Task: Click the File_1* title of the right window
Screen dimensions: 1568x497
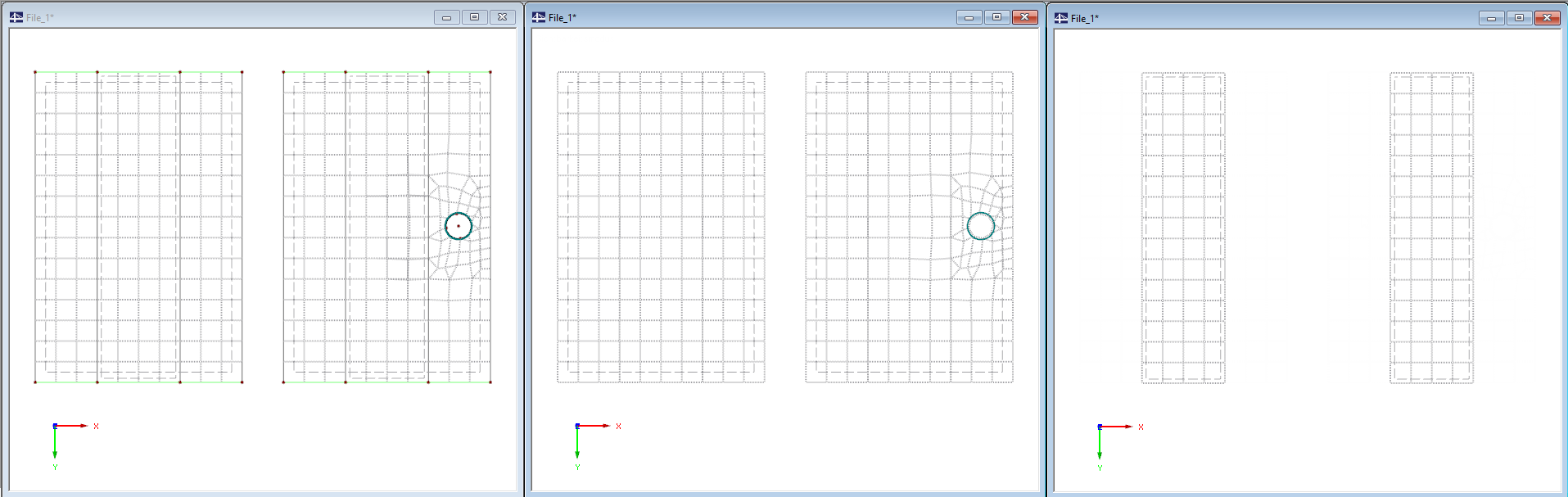Action: [1085, 19]
